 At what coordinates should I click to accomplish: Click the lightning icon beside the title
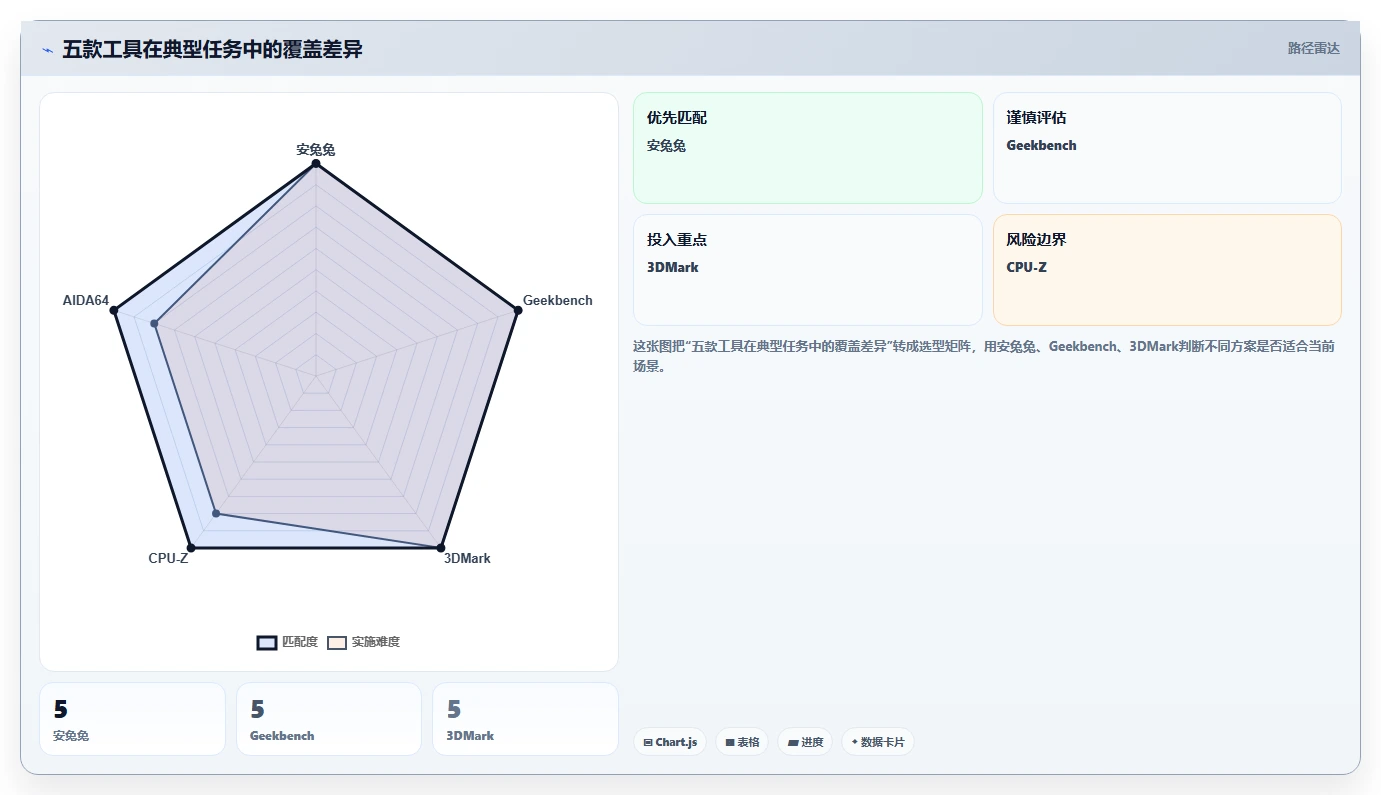(x=47, y=50)
